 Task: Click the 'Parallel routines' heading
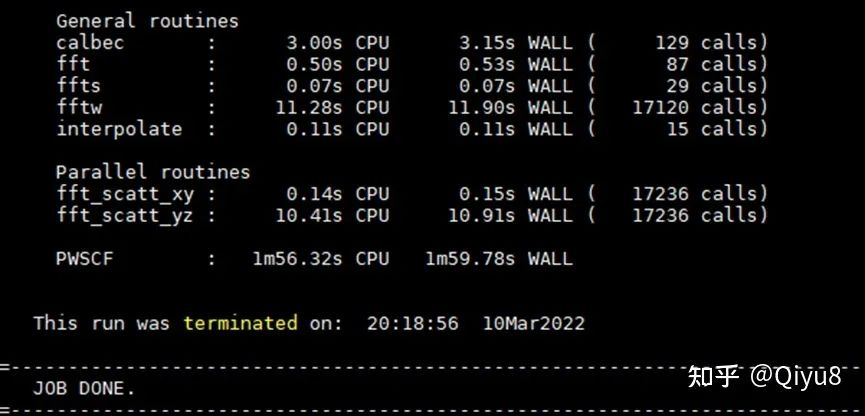[x=153, y=172]
